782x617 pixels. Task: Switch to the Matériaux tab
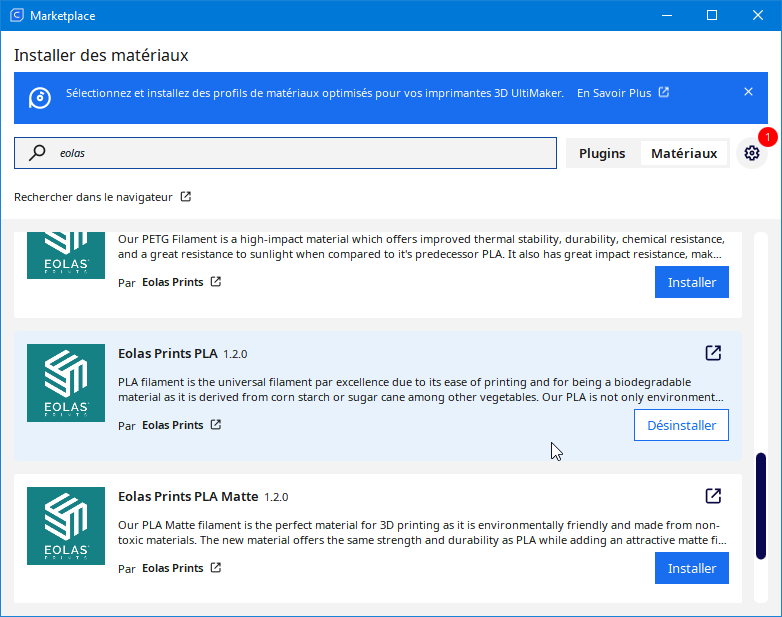[x=684, y=154]
